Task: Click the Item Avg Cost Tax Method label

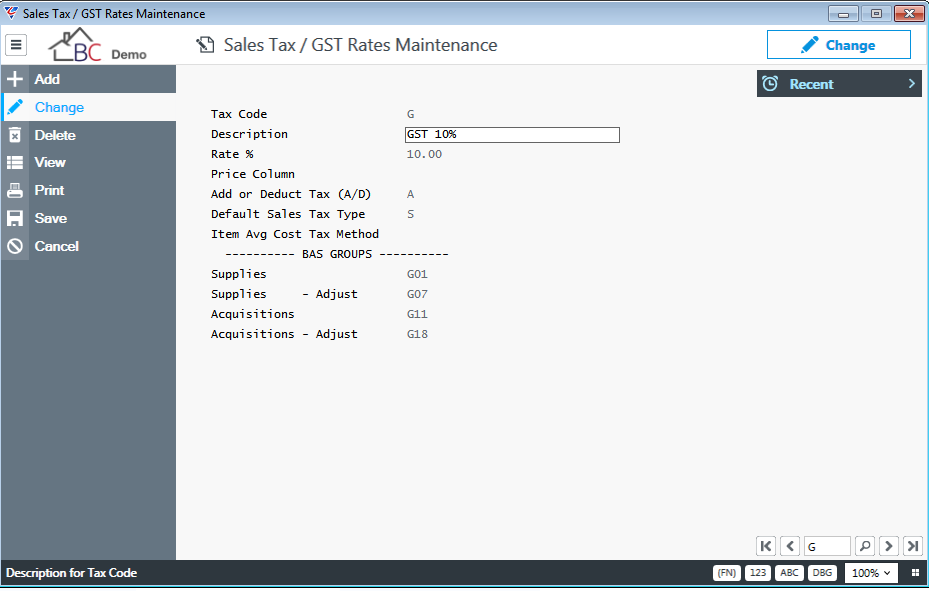Action: (294, 234)
